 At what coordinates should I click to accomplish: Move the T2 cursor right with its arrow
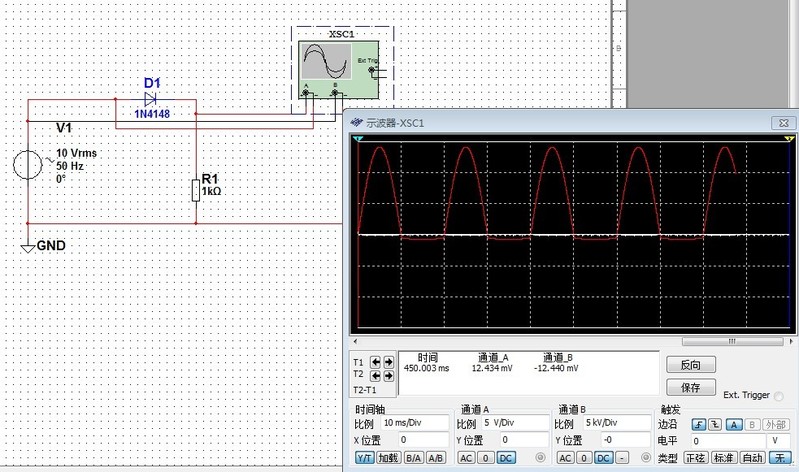[x=388, y=375]
